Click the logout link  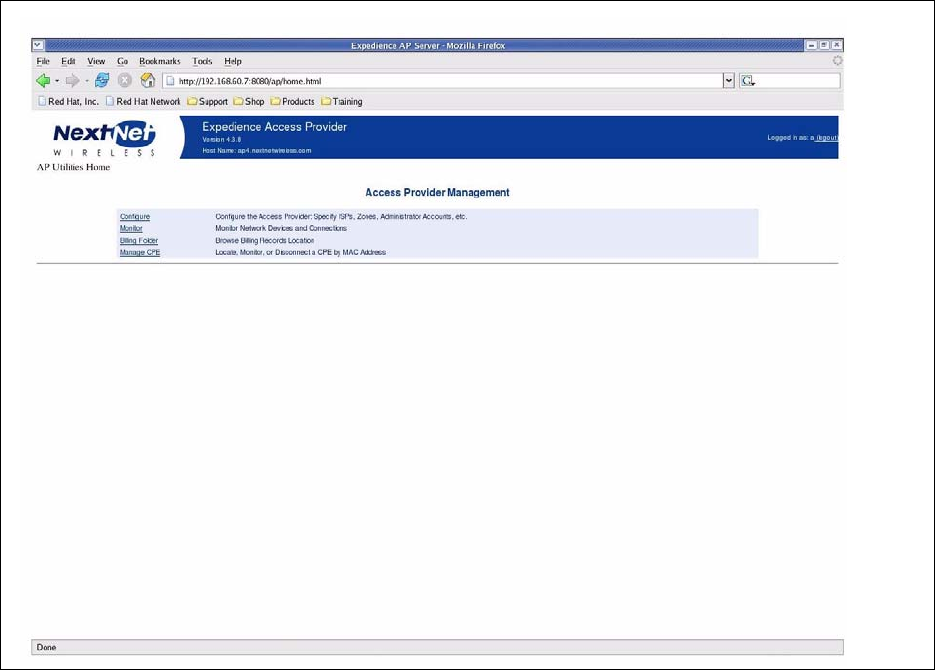[826, 138]
